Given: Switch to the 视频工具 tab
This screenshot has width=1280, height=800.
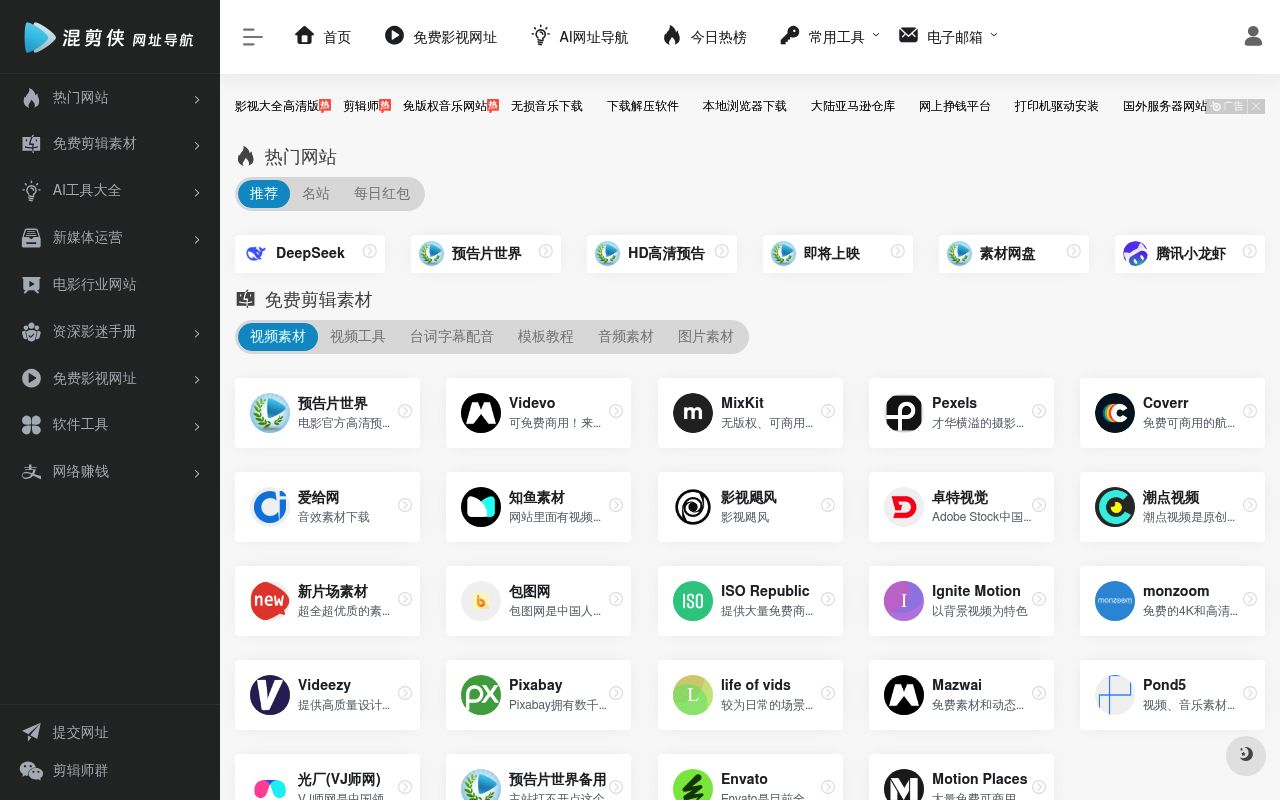Looking at the screenshot, I should click(358, 337).
